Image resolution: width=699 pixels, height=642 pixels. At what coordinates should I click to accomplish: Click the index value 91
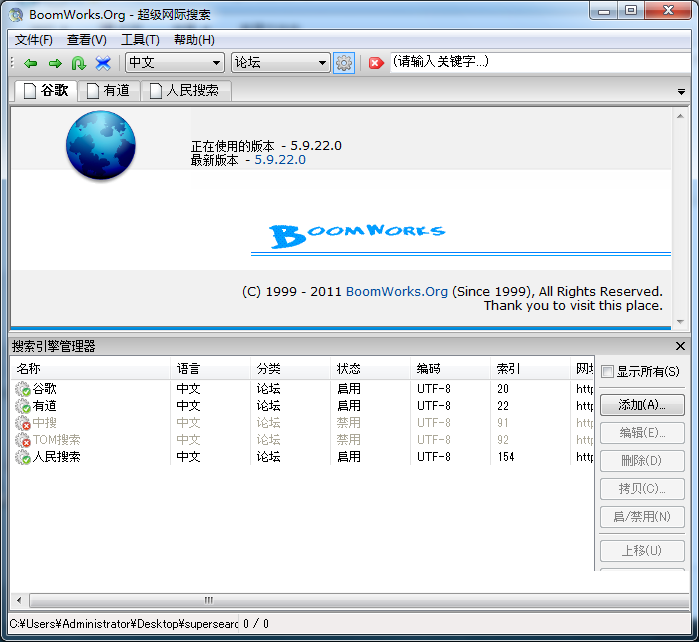pyautogui.click(x=503, y=423)
